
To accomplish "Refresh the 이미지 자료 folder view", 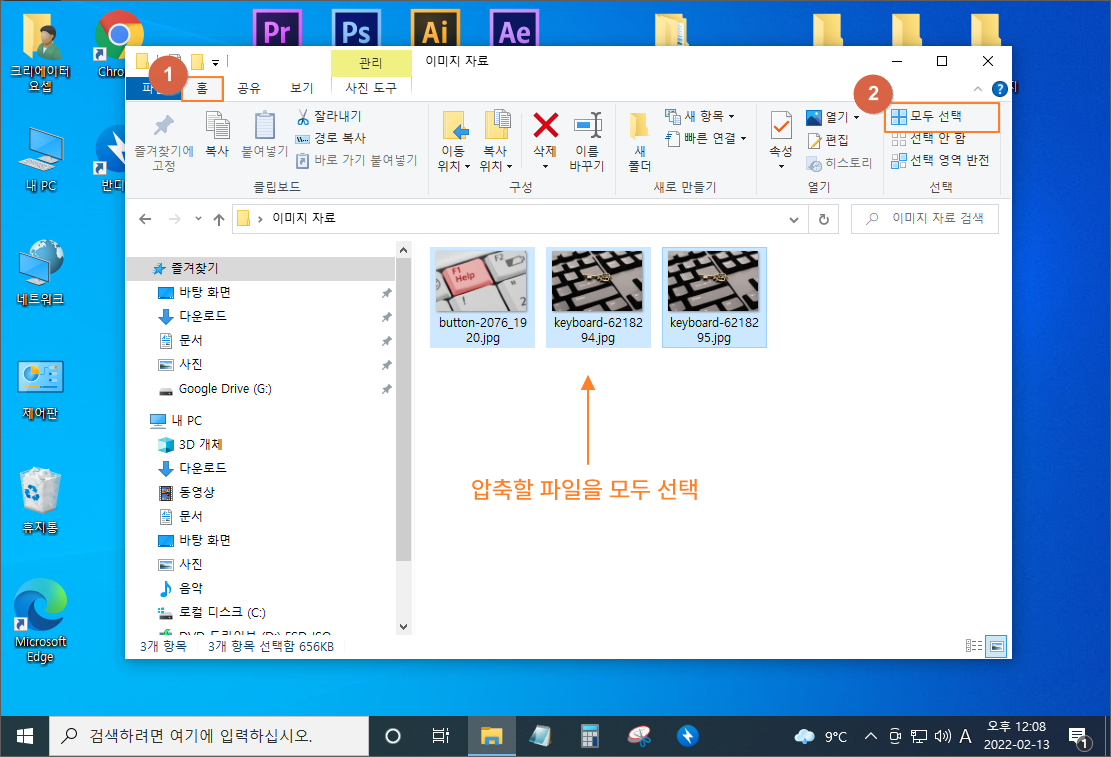I will pyautogui.click(x=823, y=219).
